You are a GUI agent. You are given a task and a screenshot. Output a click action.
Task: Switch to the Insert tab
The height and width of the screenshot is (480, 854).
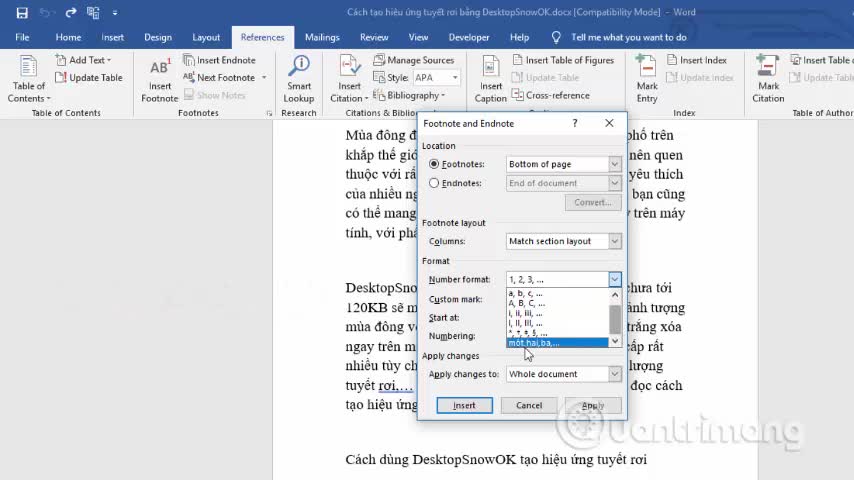(x=112, y=37)
